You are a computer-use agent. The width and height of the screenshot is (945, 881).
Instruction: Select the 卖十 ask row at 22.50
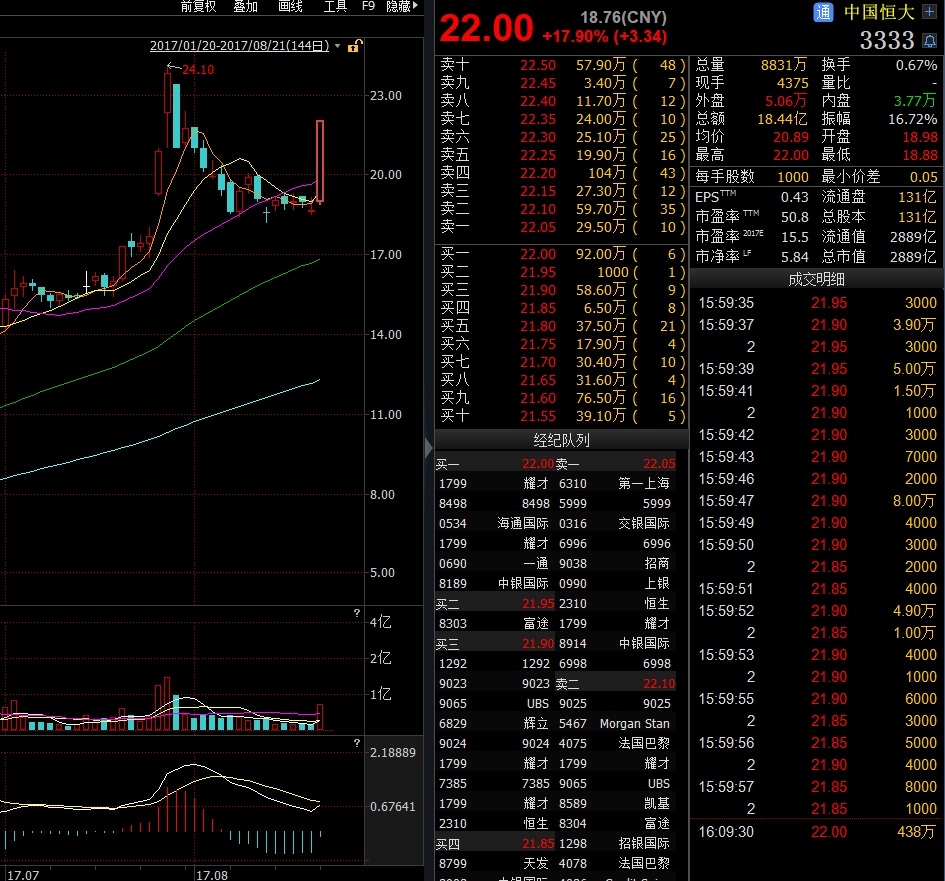[562, 64]
